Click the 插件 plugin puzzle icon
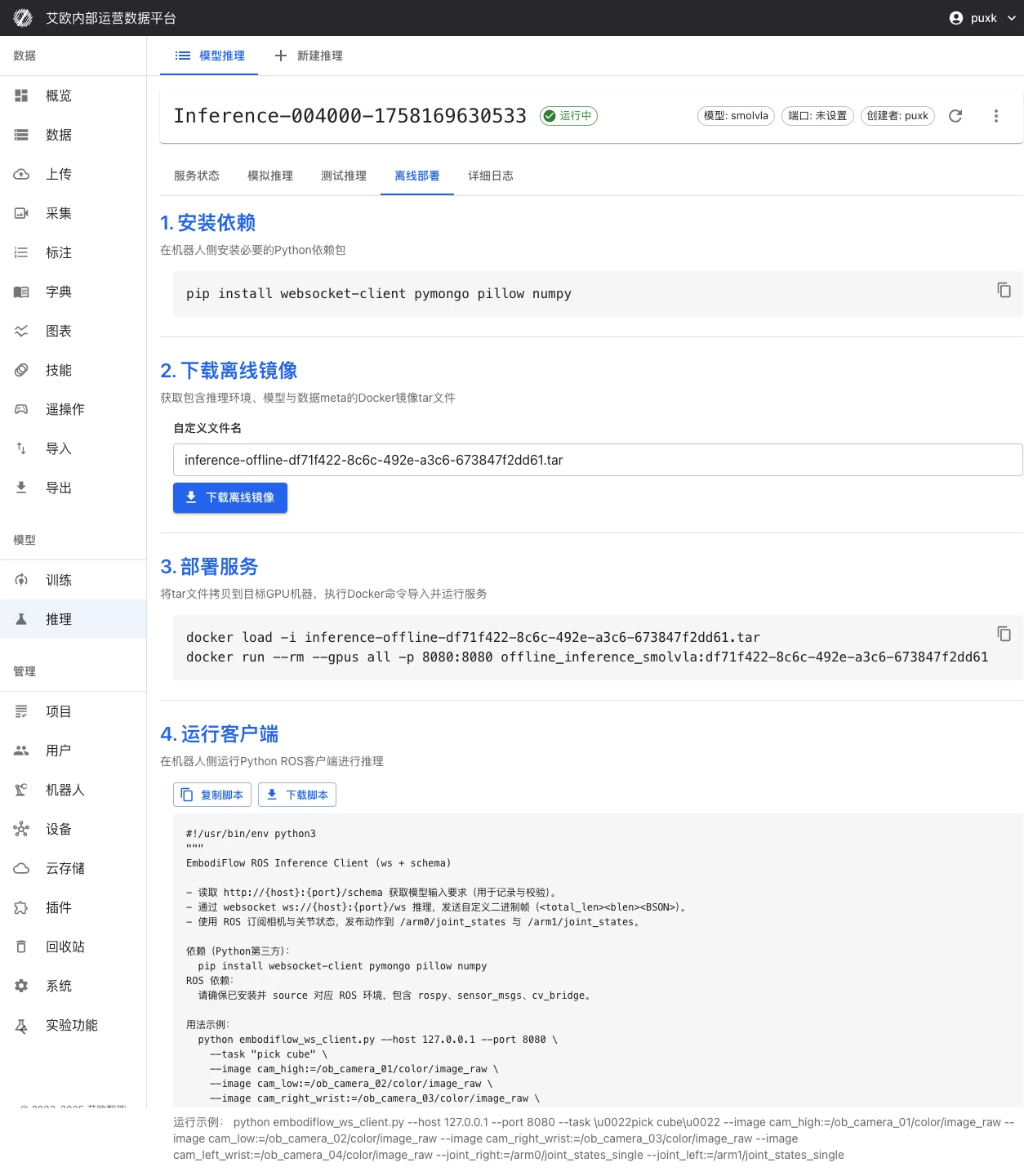The image size is (1024, 1176). pos(21,907)
